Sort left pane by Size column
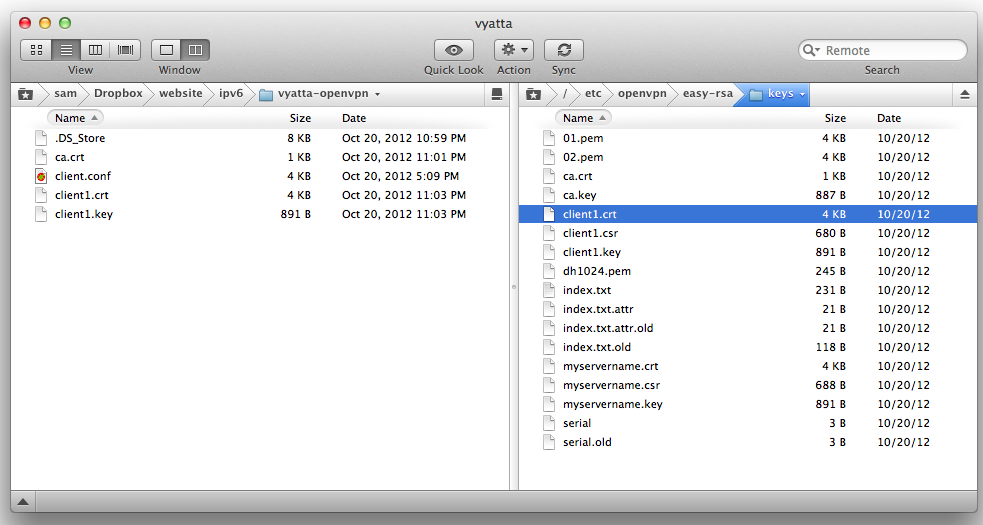 [x=300, y=118]
